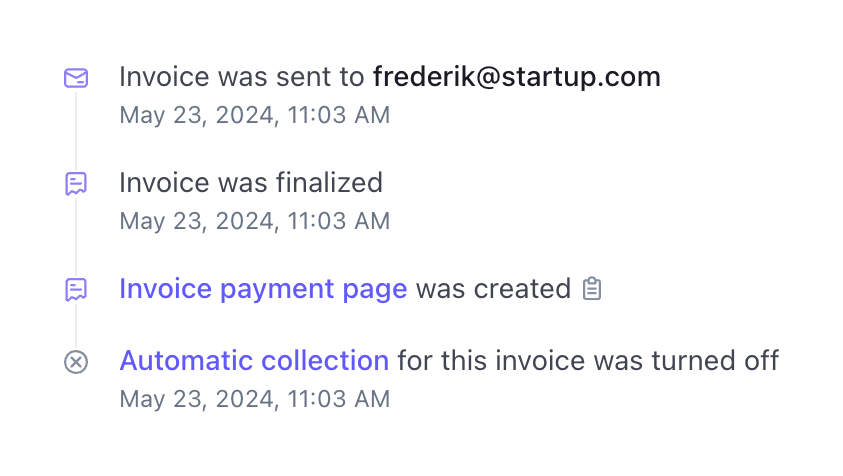Copy the invoice payment page link via clipboard icon
843x476 pixels.
pyautogui.click(x=592, y=289)
